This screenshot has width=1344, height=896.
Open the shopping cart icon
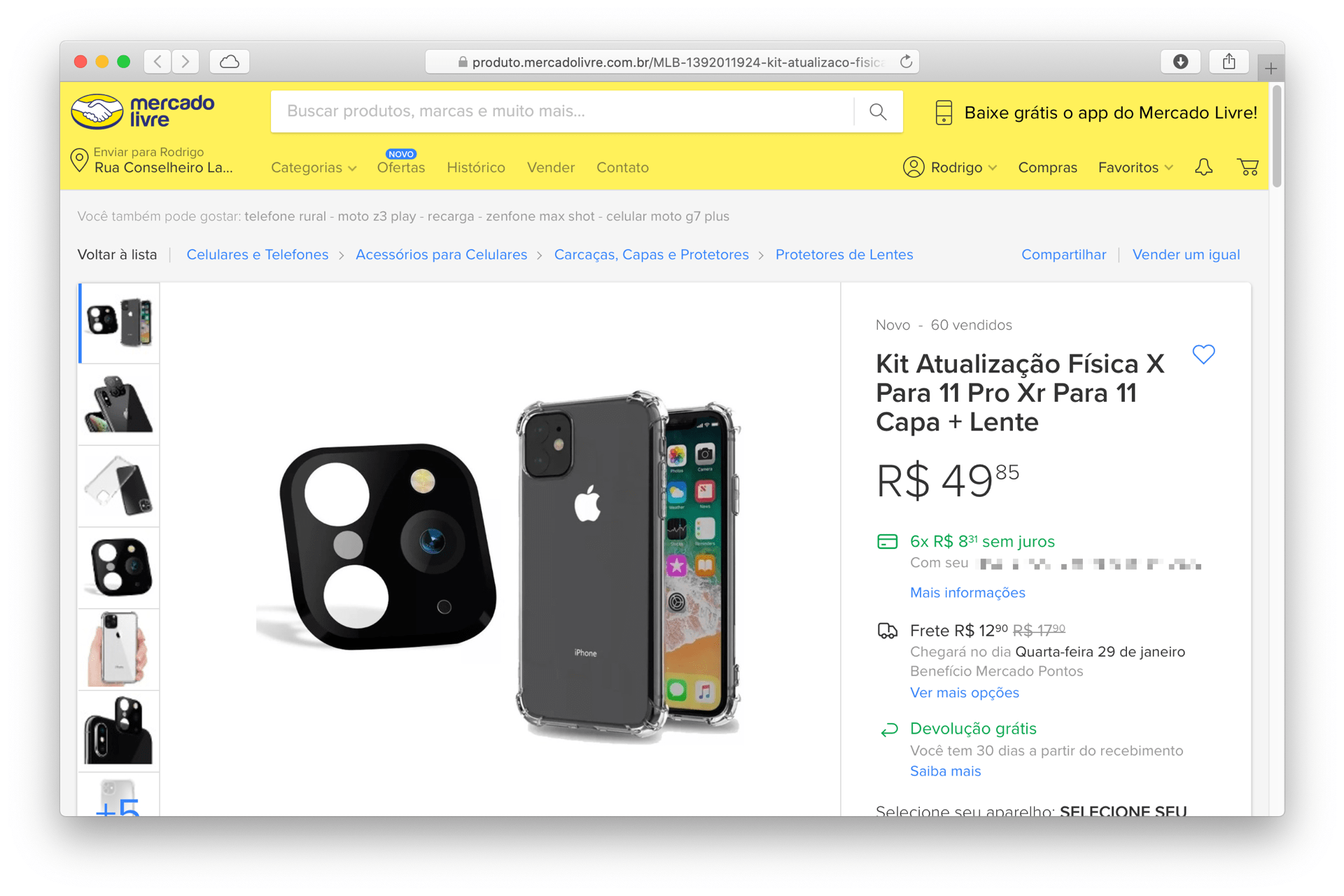[x=1248, y=167]
